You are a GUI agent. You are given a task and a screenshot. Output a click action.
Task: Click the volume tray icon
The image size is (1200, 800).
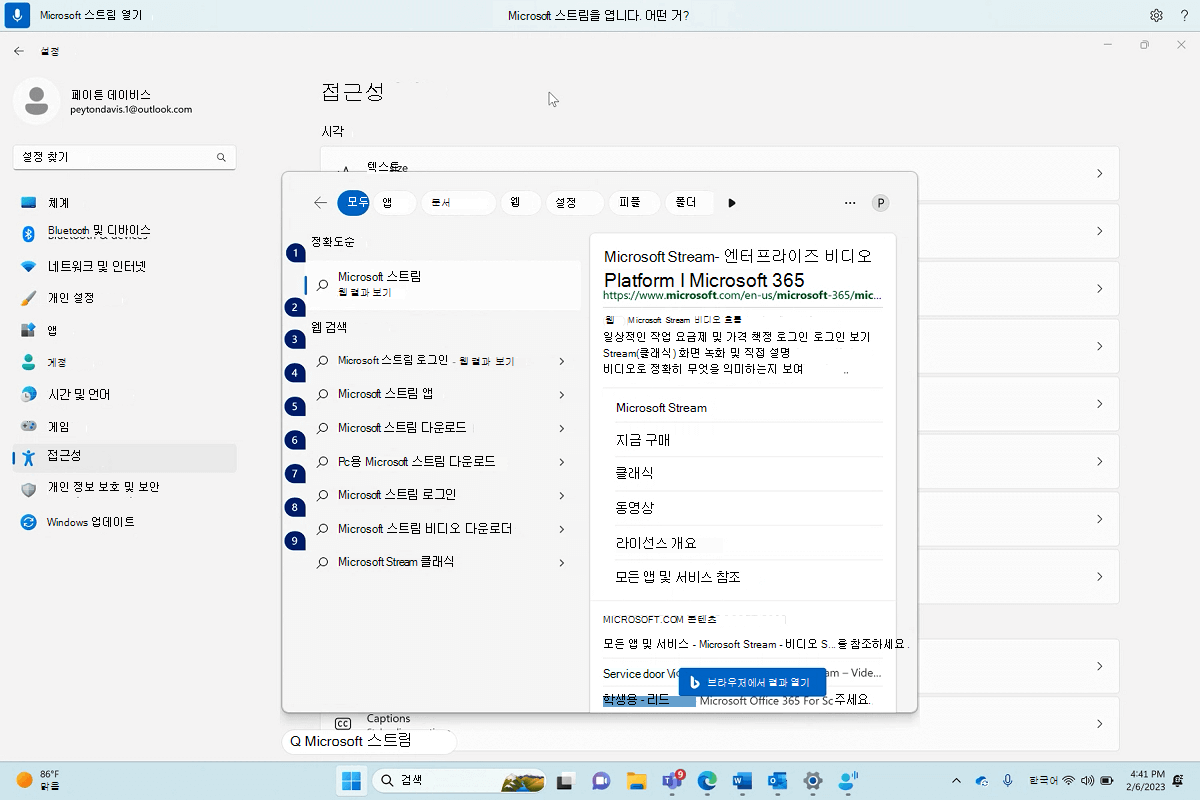click(x=1087, y=780)
